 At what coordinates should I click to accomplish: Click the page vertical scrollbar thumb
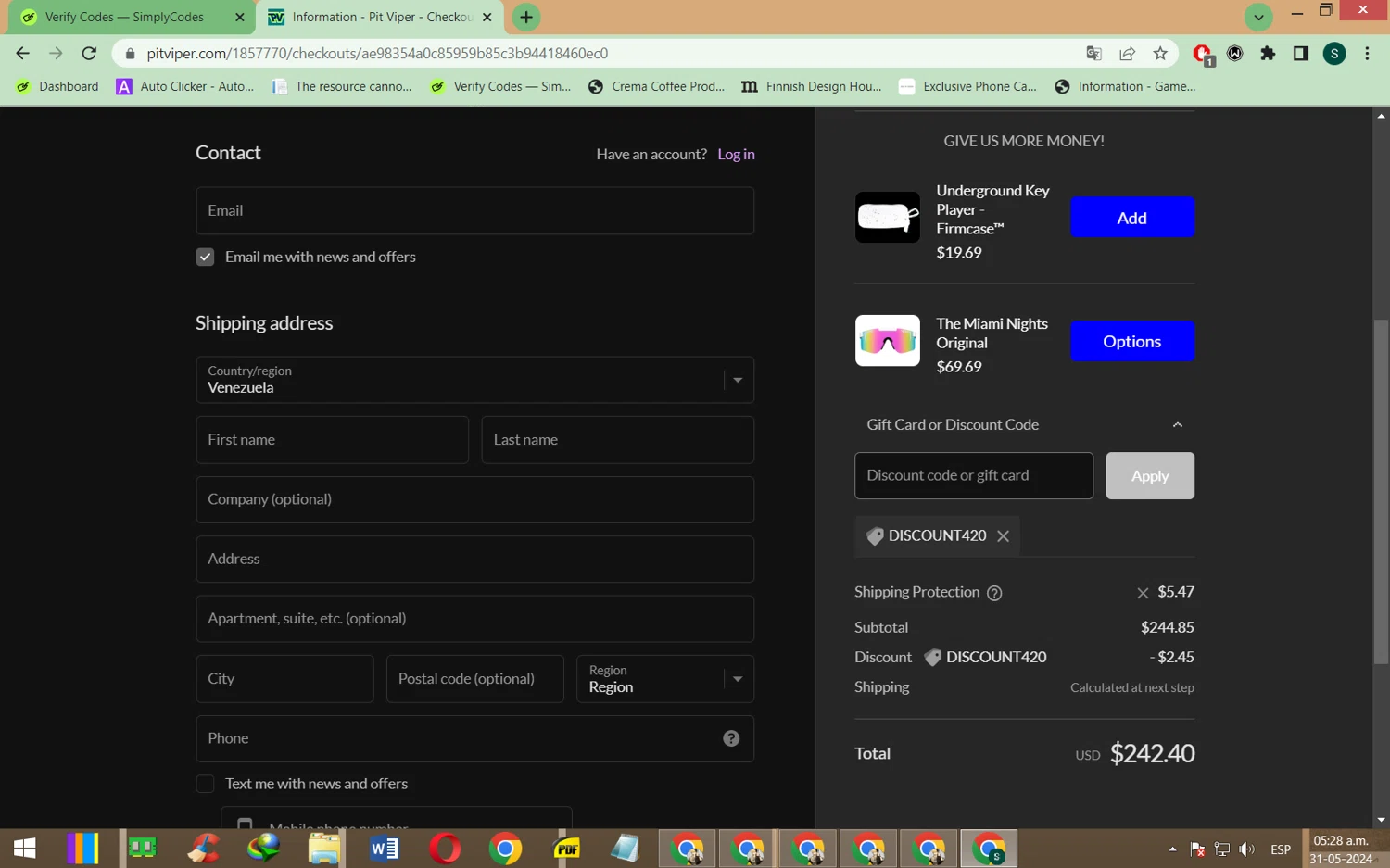[x=1381, y=491]
